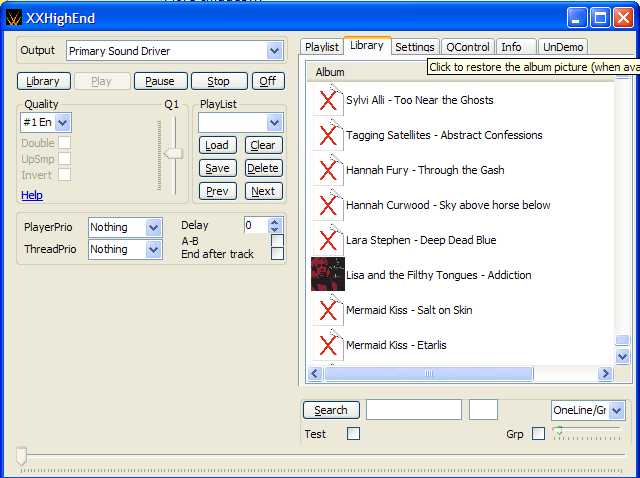Click the horizontal scrollbar thumb in album list
Screen dimensions: 640x478
429,374
